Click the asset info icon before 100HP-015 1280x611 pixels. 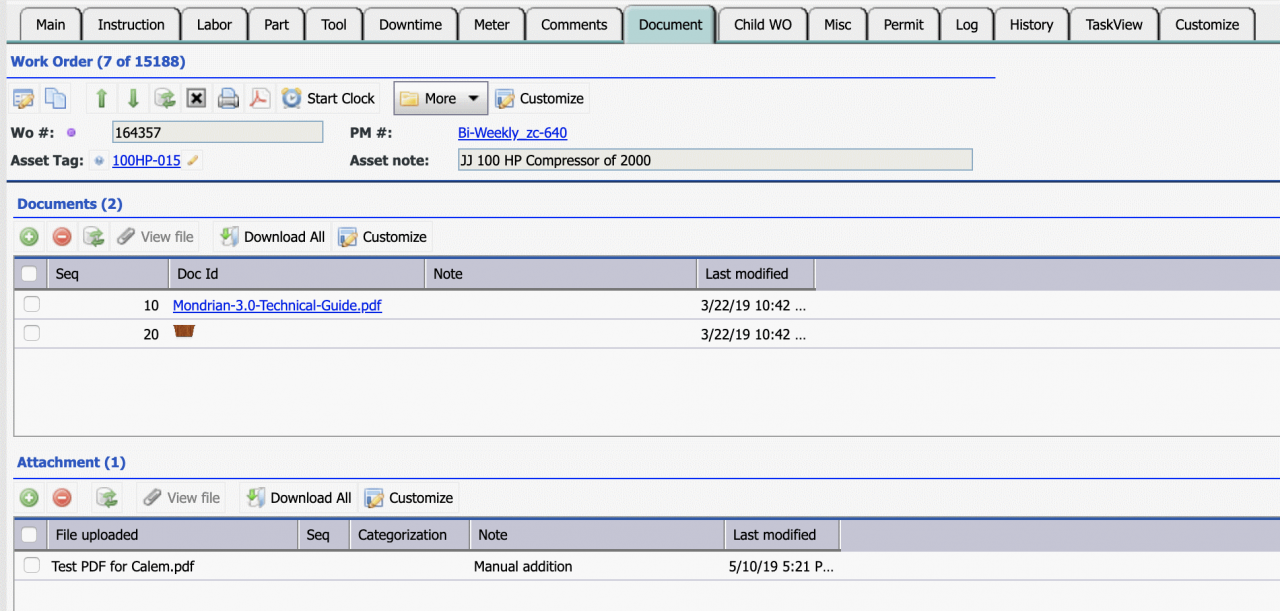[100, 160]
